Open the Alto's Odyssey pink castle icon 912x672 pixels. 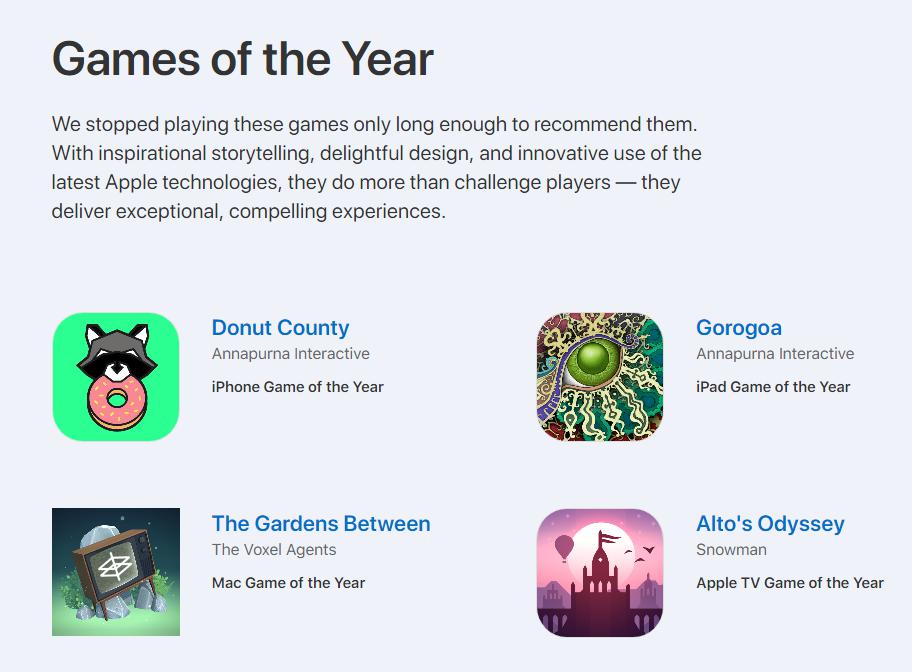click(x=600, y=573)
